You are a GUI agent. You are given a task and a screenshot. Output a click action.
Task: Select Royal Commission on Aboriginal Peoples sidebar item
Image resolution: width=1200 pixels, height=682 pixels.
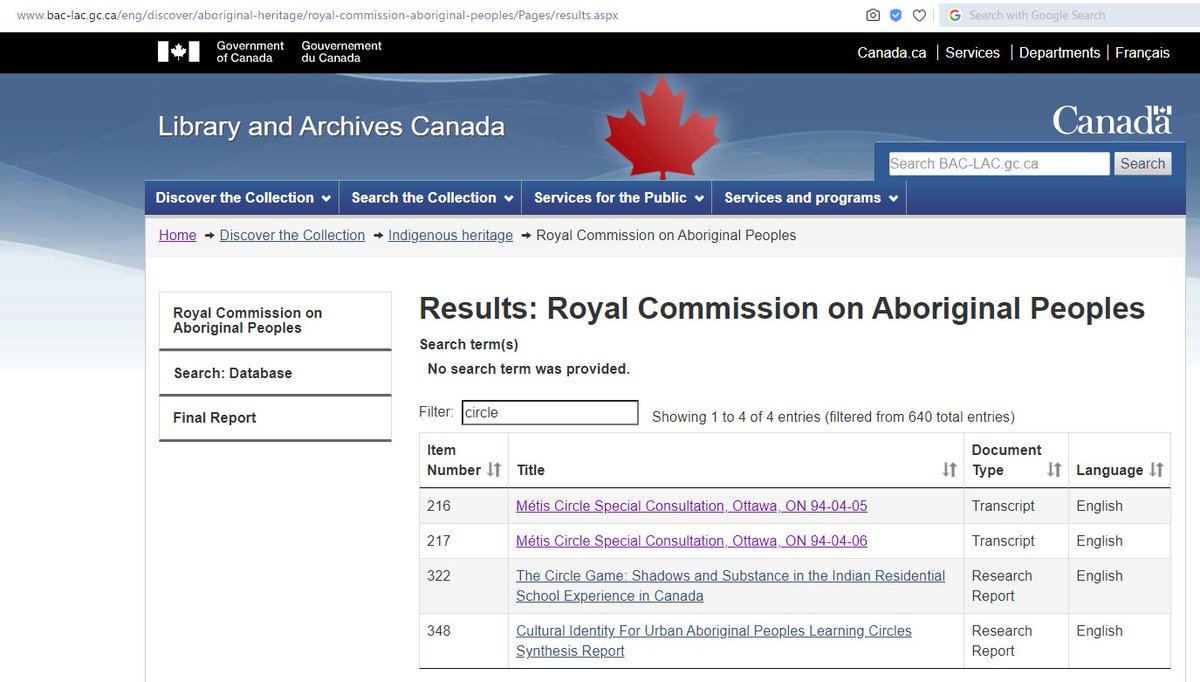click(275, 320)
